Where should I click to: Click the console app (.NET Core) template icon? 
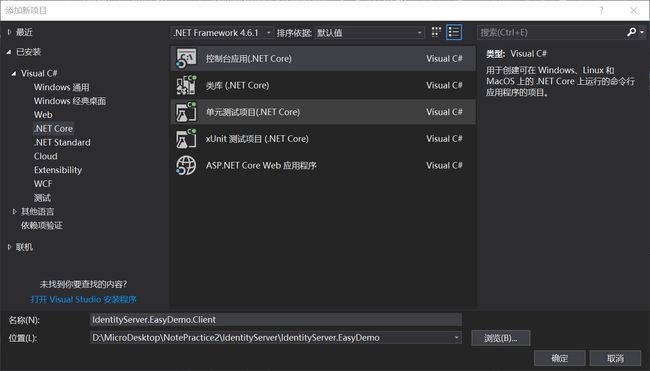pyautogui.click(x=186, y=58)
